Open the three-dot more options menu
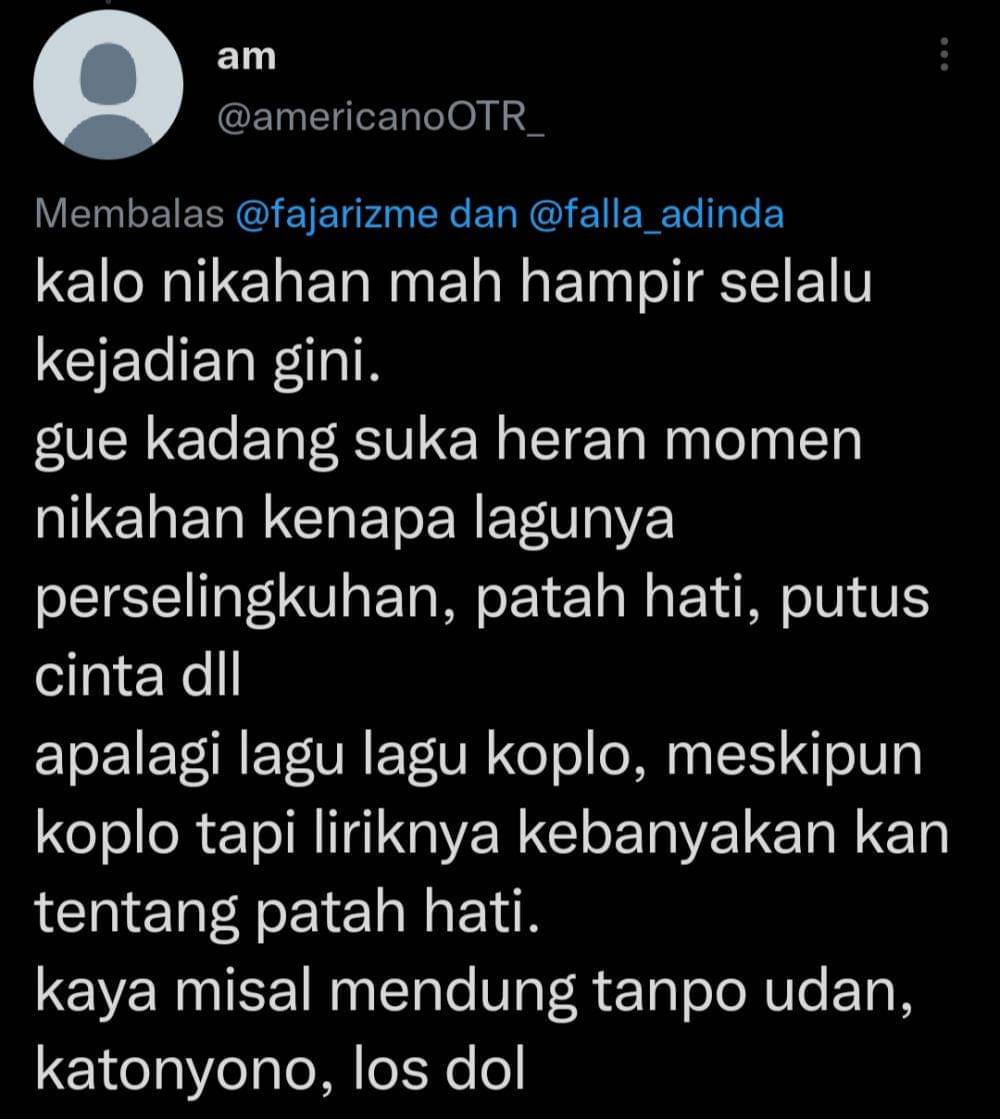1000x1119 pixels. [x=944, y=54]
